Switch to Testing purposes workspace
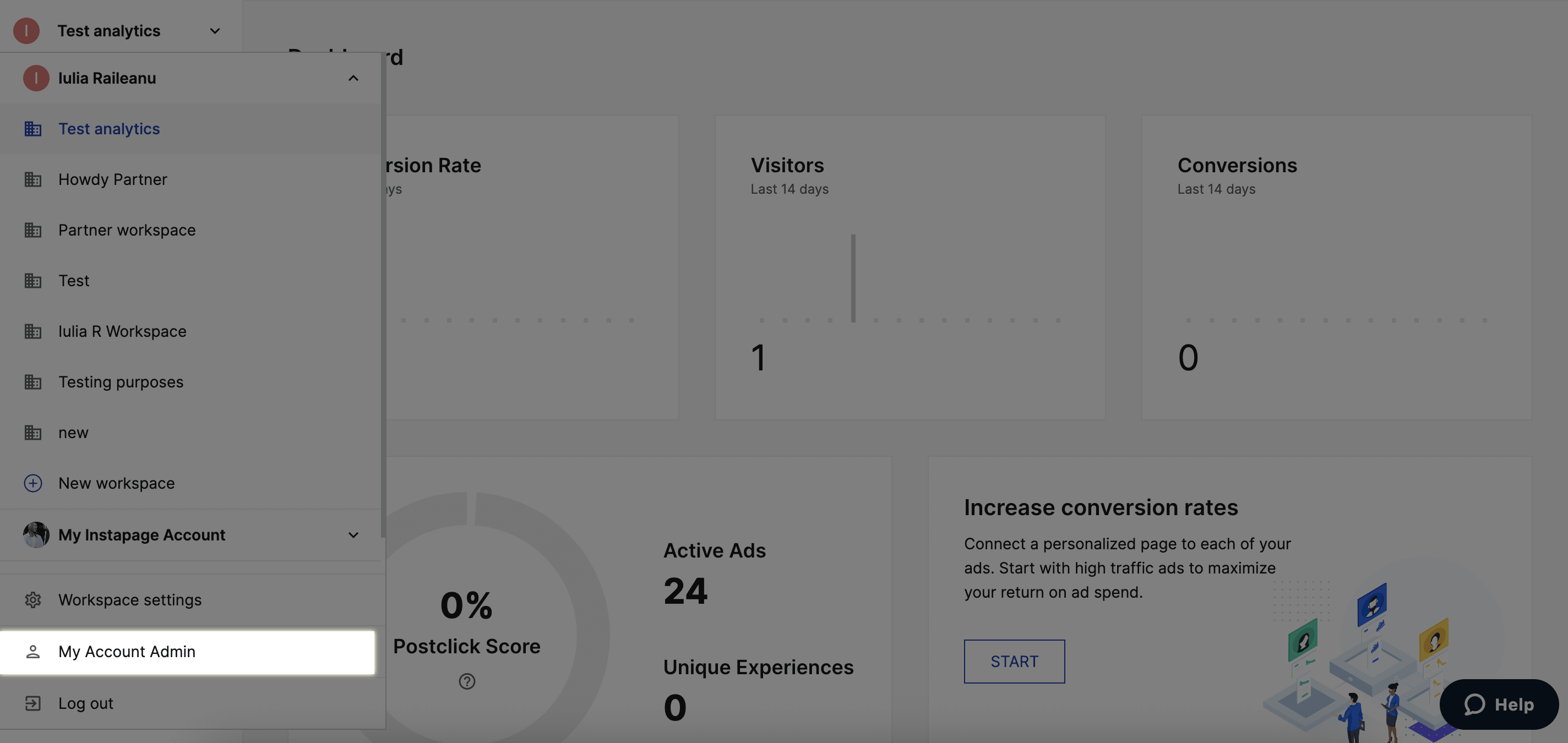Image resolution: width=1568 pixels, height=743 pixels. pos(190,381)
